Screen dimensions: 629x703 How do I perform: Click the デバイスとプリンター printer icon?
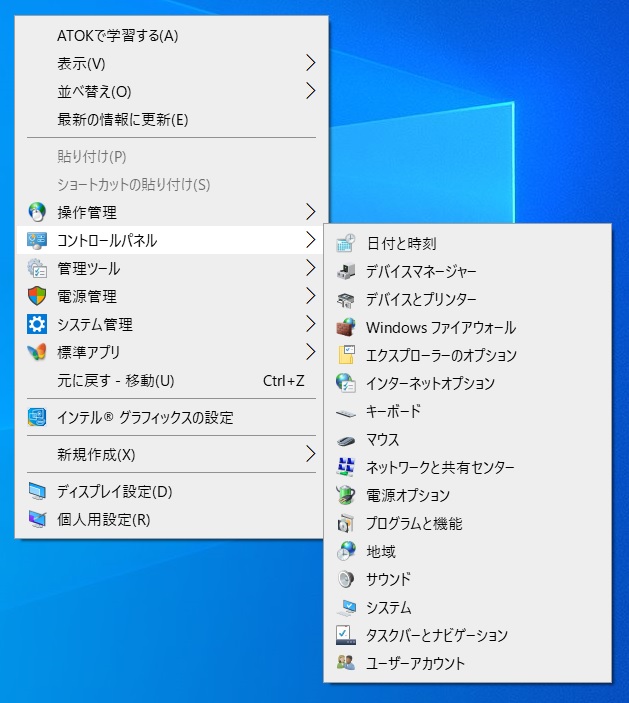(346, 299)
